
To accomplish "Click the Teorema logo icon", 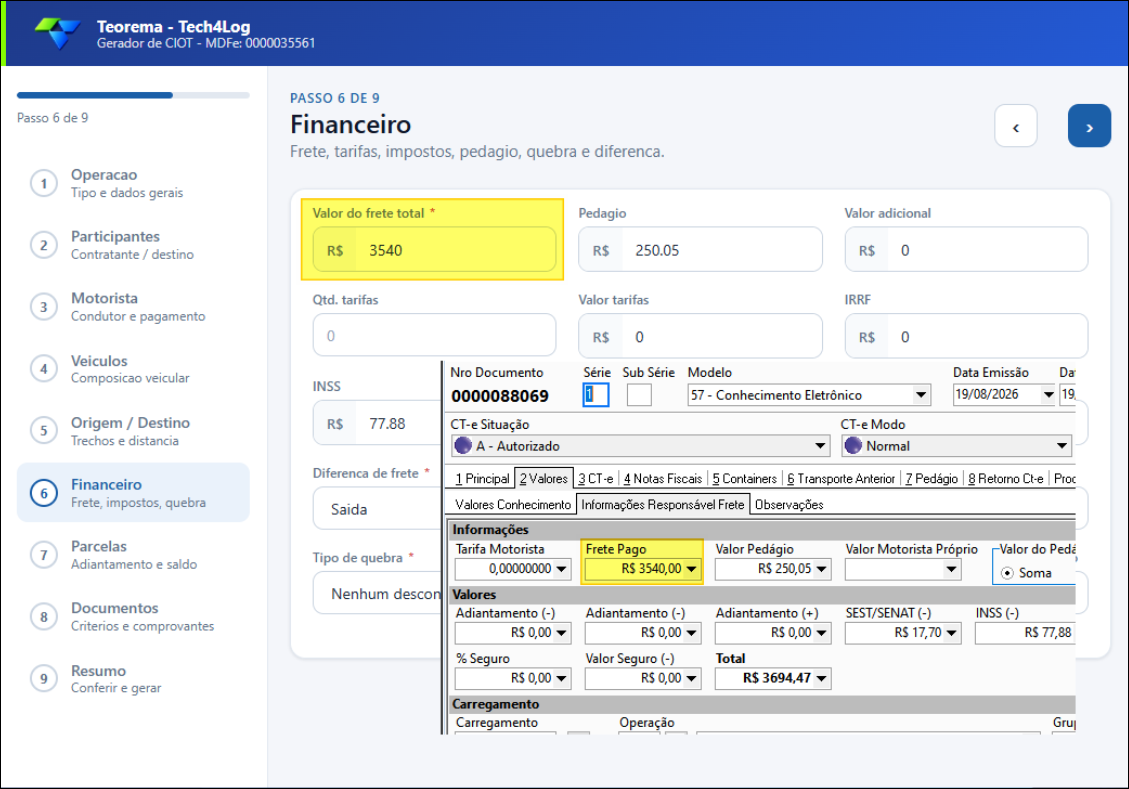I will 58,33.
